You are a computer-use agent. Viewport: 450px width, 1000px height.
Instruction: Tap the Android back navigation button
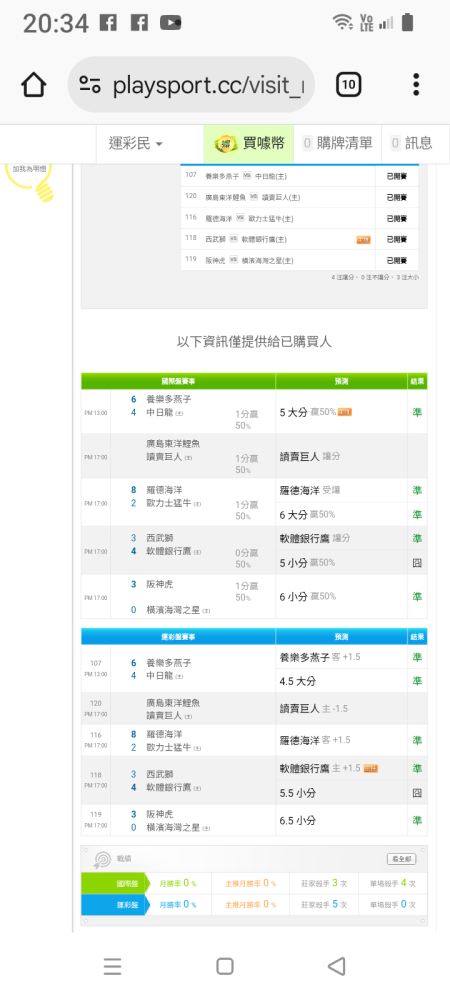click(x=336, y=966)
